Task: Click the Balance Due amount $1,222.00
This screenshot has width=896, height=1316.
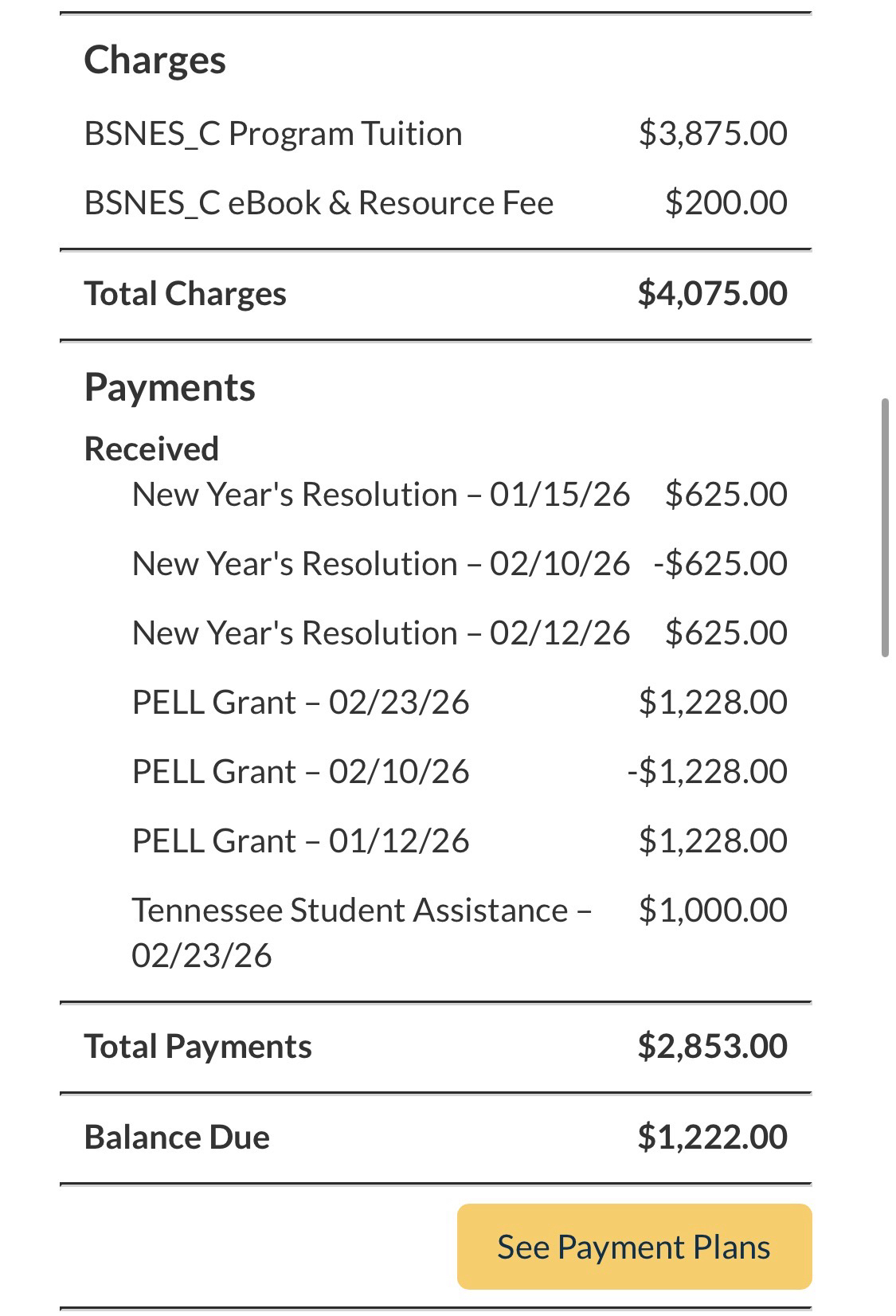Action: point(712,1138)
